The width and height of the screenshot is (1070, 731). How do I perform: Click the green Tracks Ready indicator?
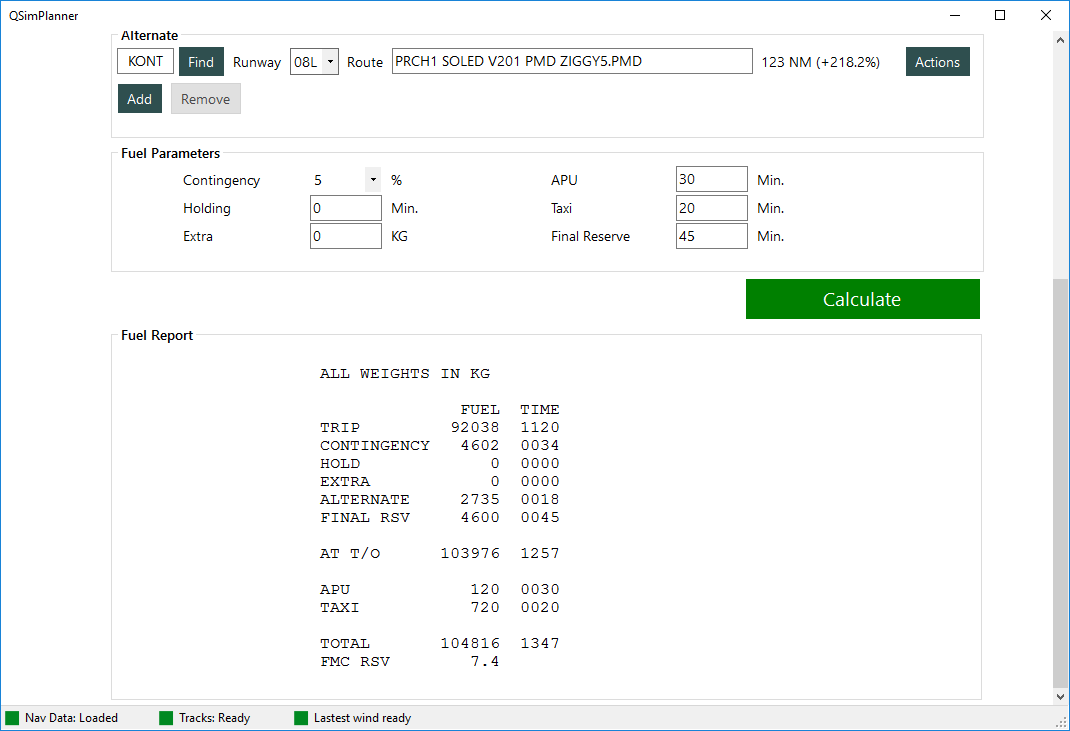click(165, 717)
